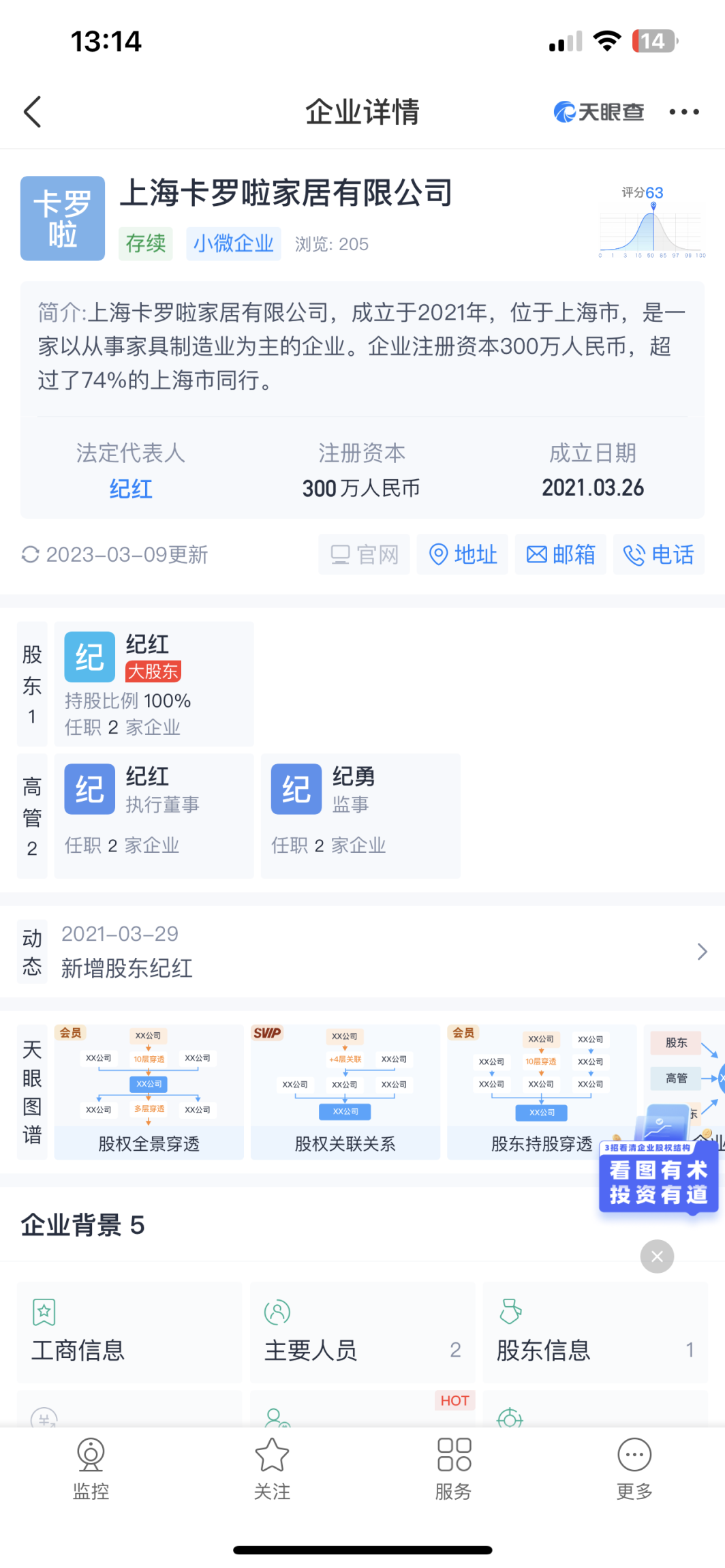Image resolution: width=725 pixels, height=1568 pixels.
Task: Expand the 动态 news entry chevron
Action: click(702, 952)
